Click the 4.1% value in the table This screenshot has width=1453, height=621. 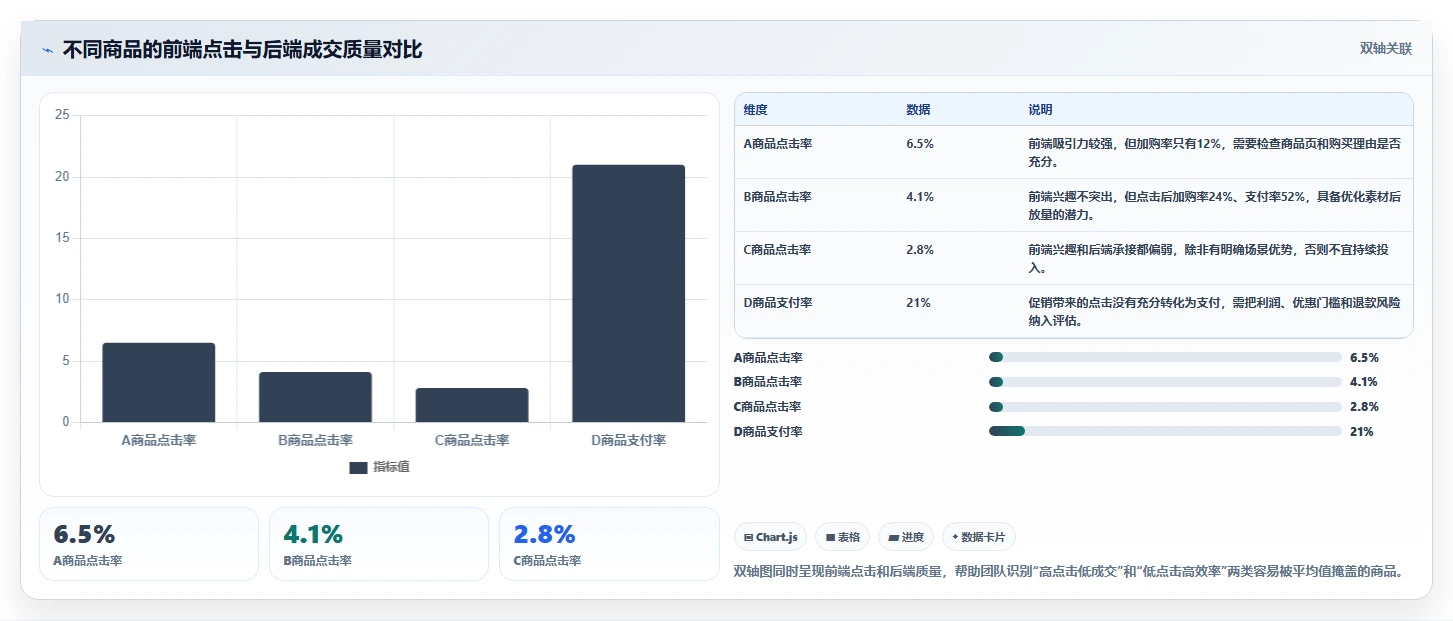[x=920, y=197]
